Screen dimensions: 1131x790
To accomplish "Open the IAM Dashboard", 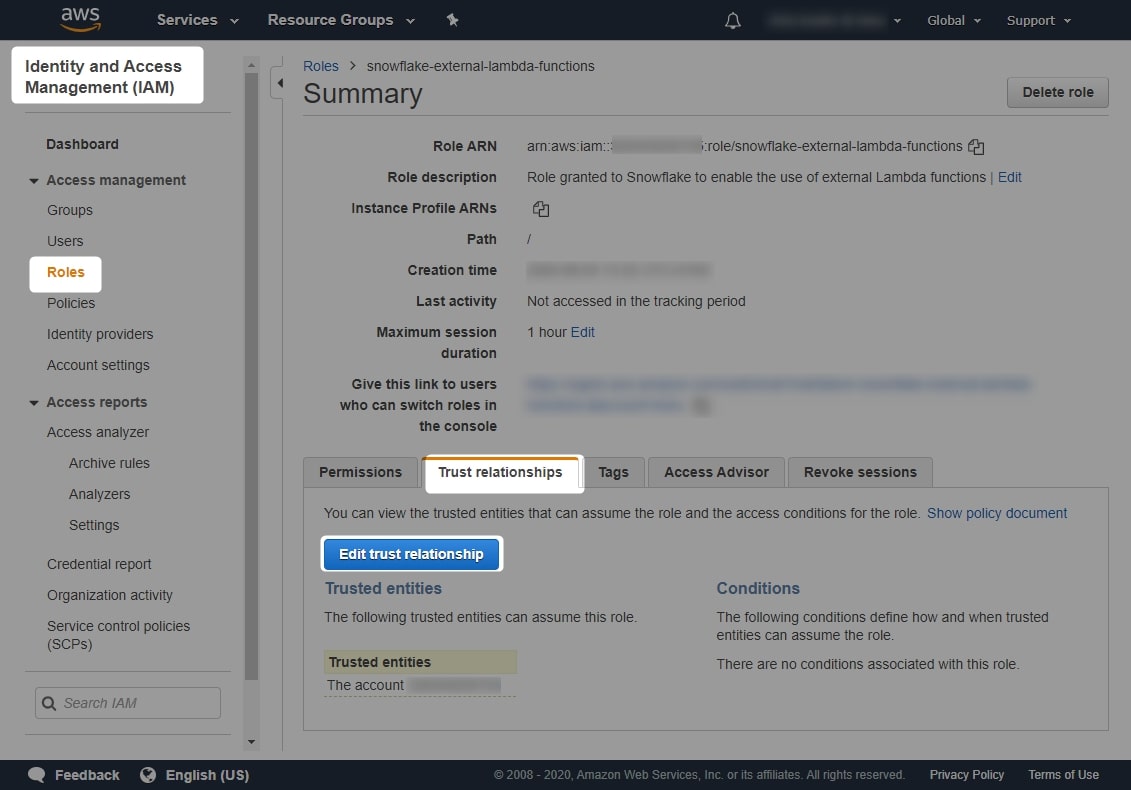I will pyautogui.click(x=82, y=144).
